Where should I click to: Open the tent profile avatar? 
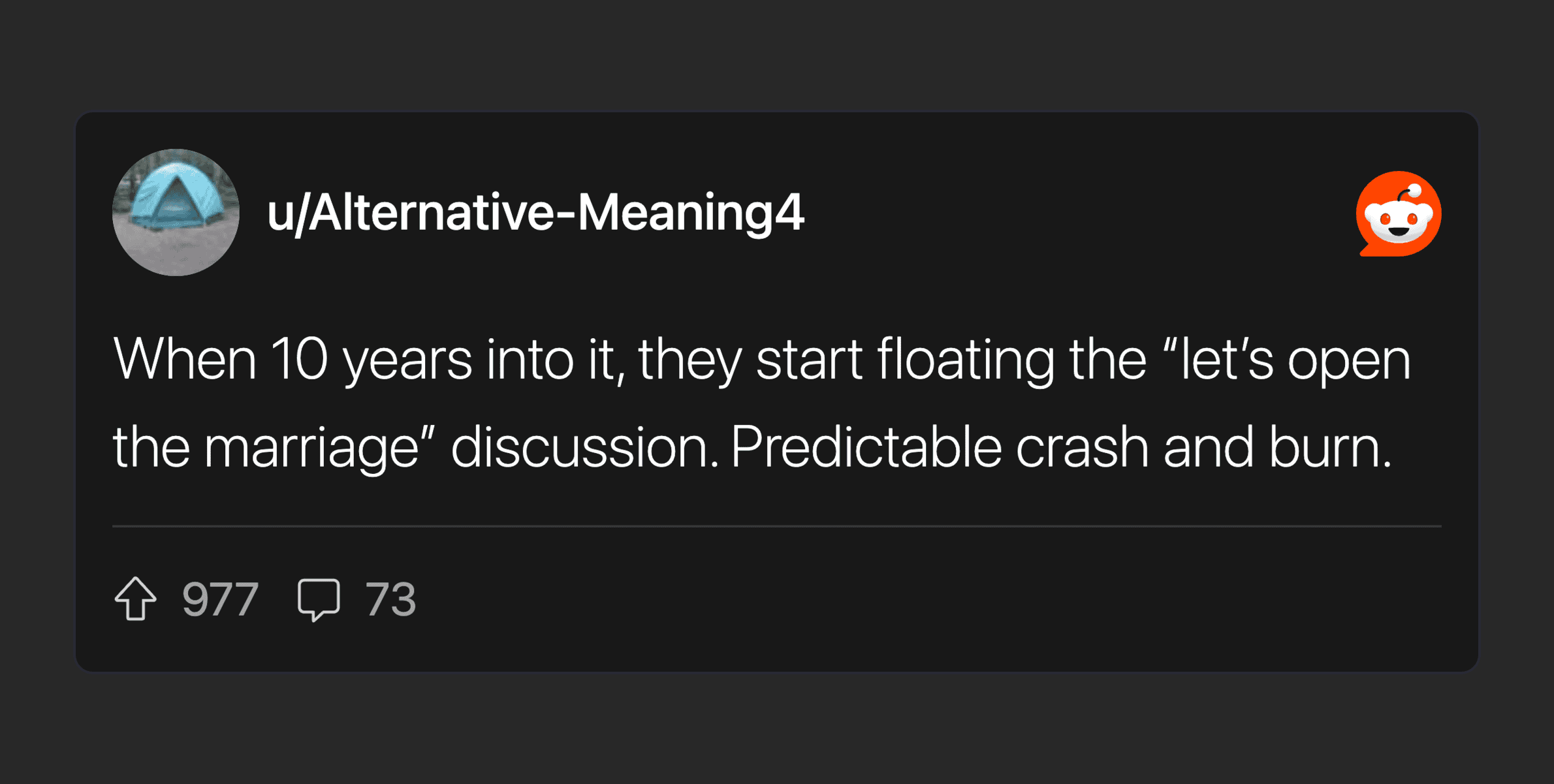click(x=176, y=212)
